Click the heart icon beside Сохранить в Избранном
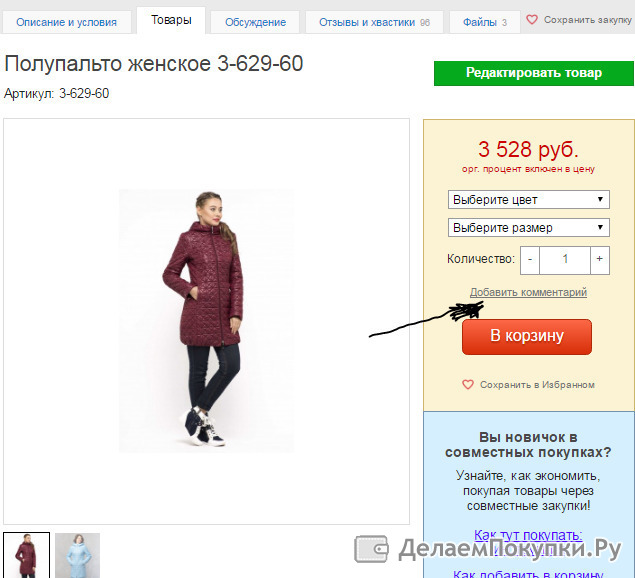The height and width of the screenshot is (578, 635). click(468, 384)
